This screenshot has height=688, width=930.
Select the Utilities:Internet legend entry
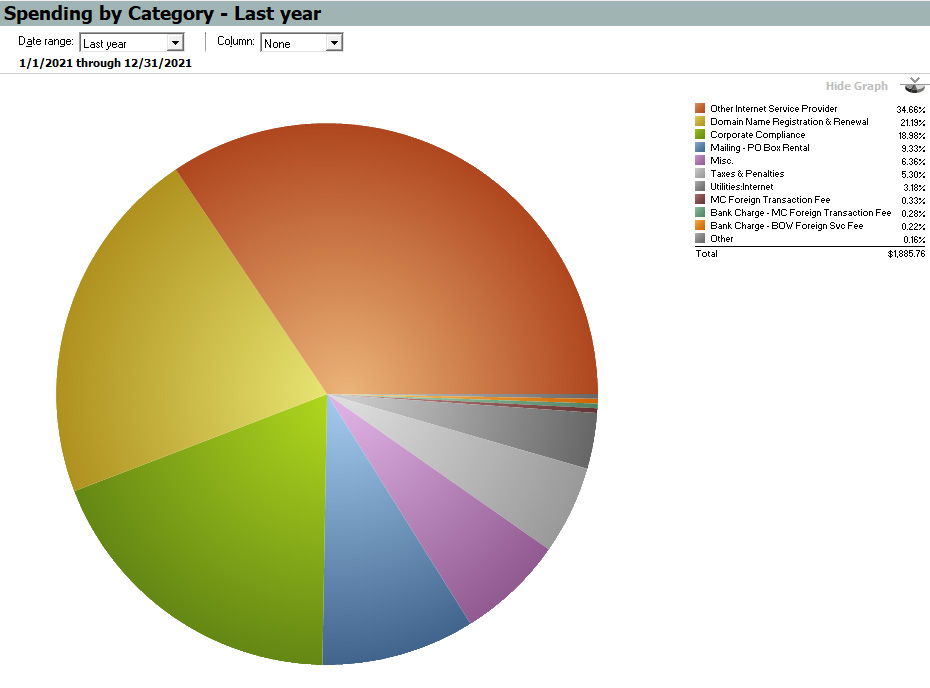pos(741,187)
